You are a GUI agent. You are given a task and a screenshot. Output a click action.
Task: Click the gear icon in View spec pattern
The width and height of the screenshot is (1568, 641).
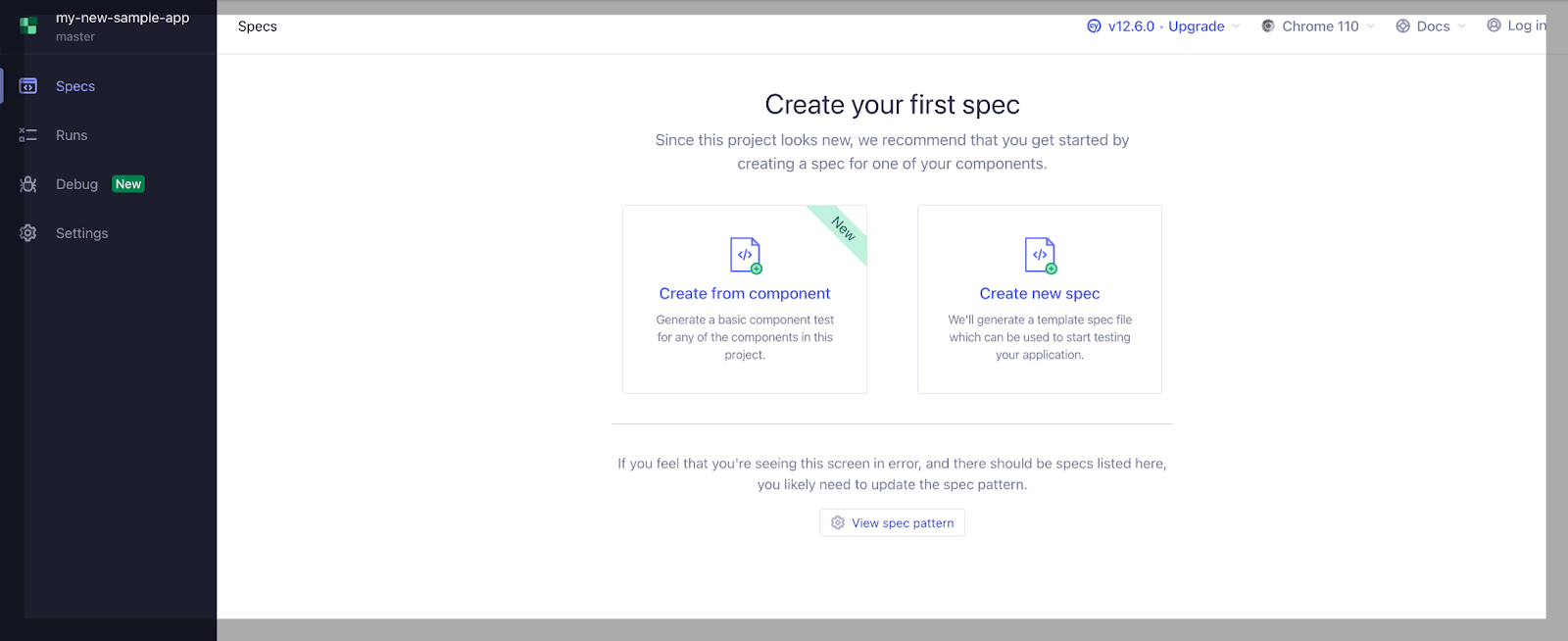click(838, 522)
